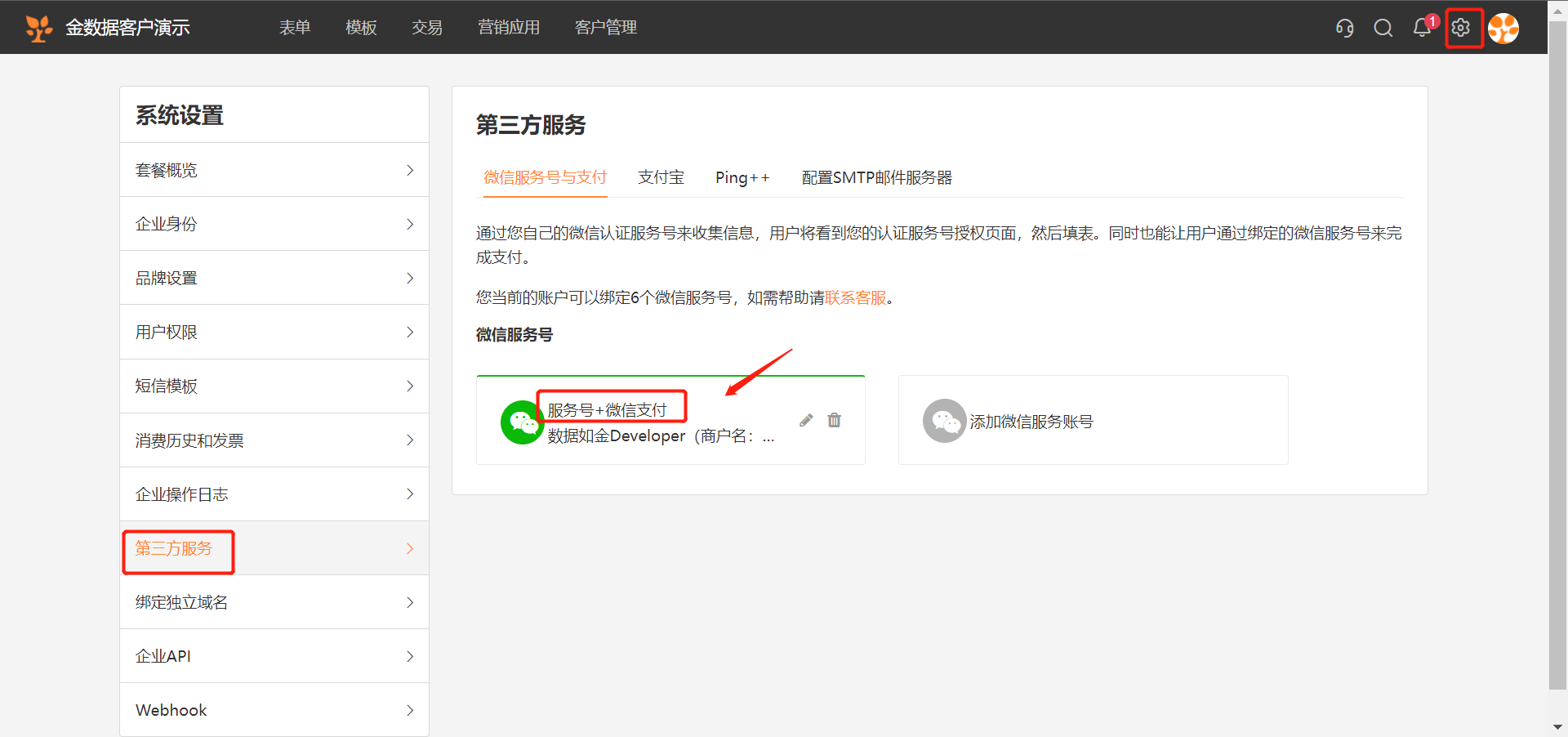Image resolution: width=1568 pixels, height=737 pixels.
Task: Switch to the 微信服务号与支付 tab
Action: coord(546,177)
